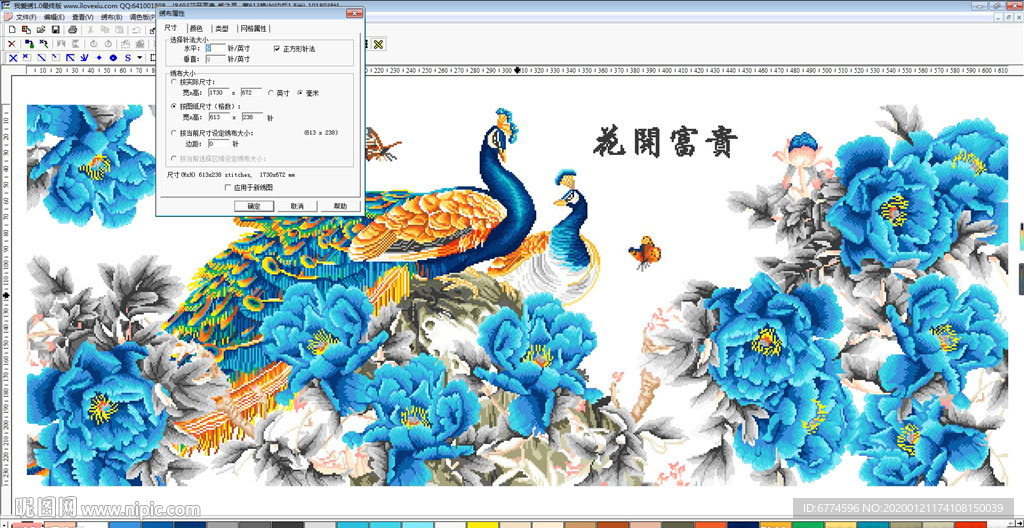Select the blue S stitch tool

click(x=128, y=58)
